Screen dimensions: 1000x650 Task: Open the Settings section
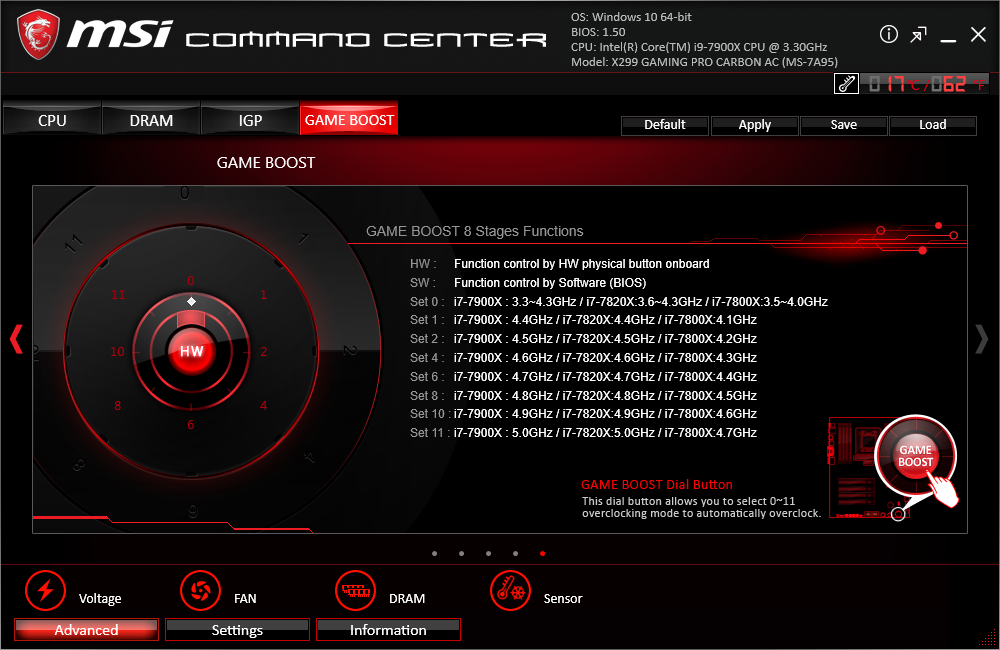click(237, 630)
